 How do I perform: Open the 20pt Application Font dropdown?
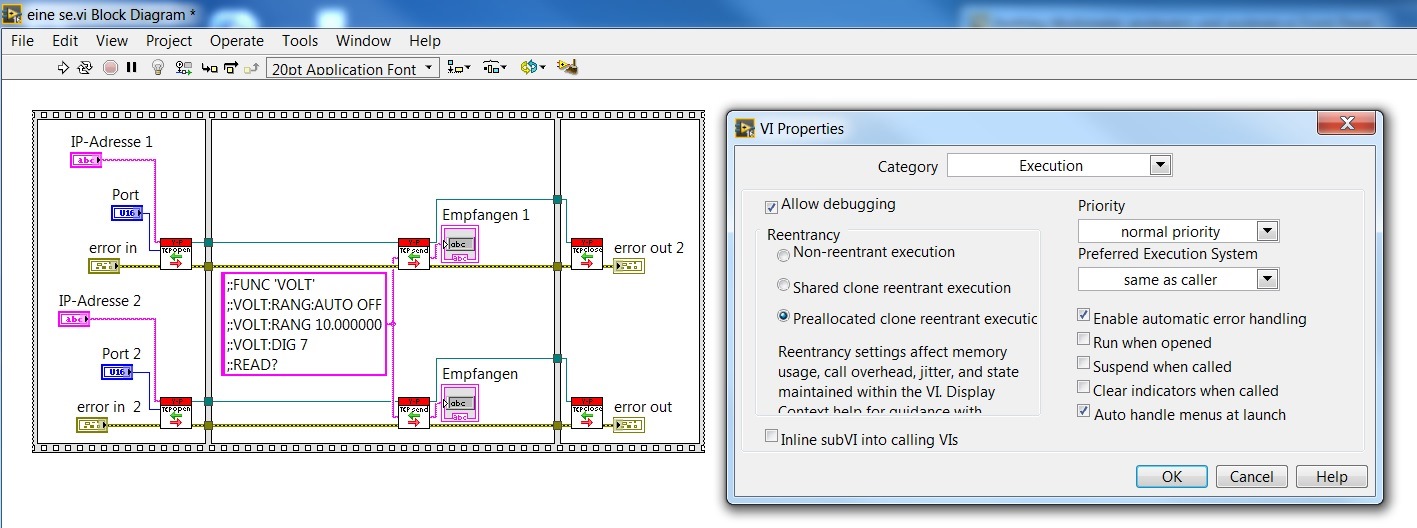[x=353, y=68]
